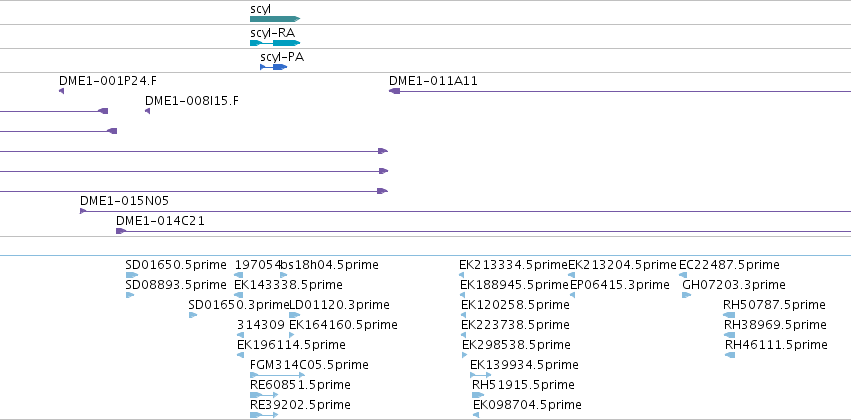Open the RH46111.5prime label
851x420 pixels.
[x=776, y=345]
